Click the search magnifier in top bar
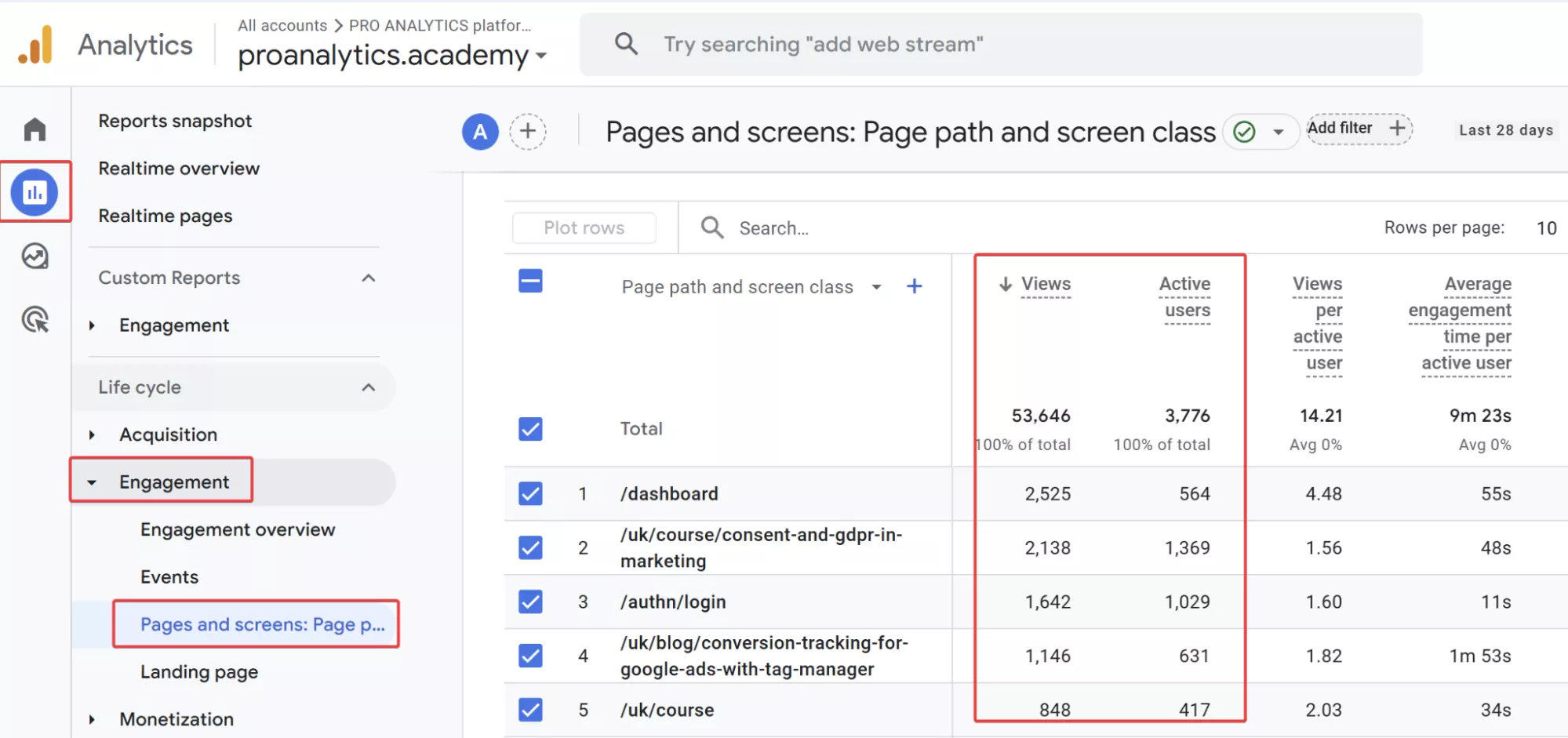The image size is (1568, 738). click(x=625, y=44)
